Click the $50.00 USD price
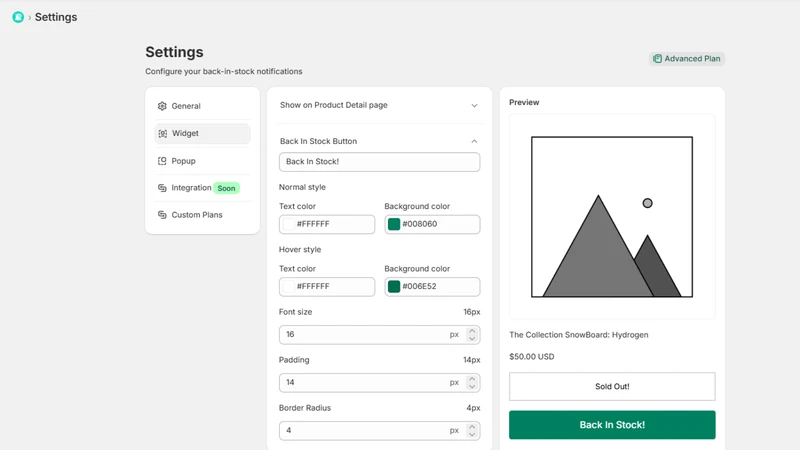 tap(532, 357)
